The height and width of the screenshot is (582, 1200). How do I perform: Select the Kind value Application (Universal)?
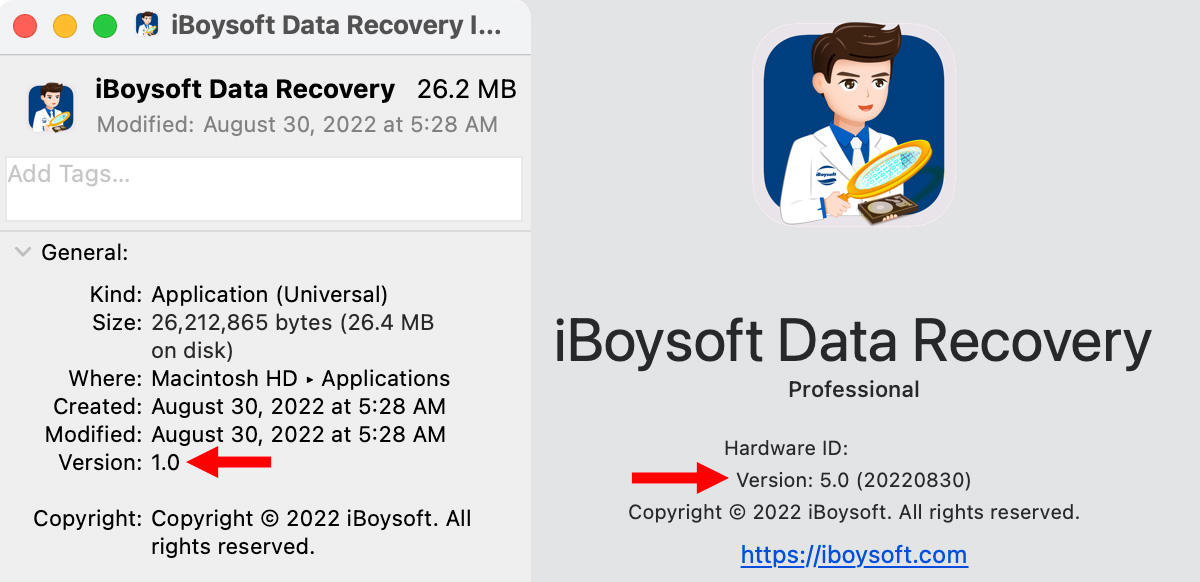269,295
